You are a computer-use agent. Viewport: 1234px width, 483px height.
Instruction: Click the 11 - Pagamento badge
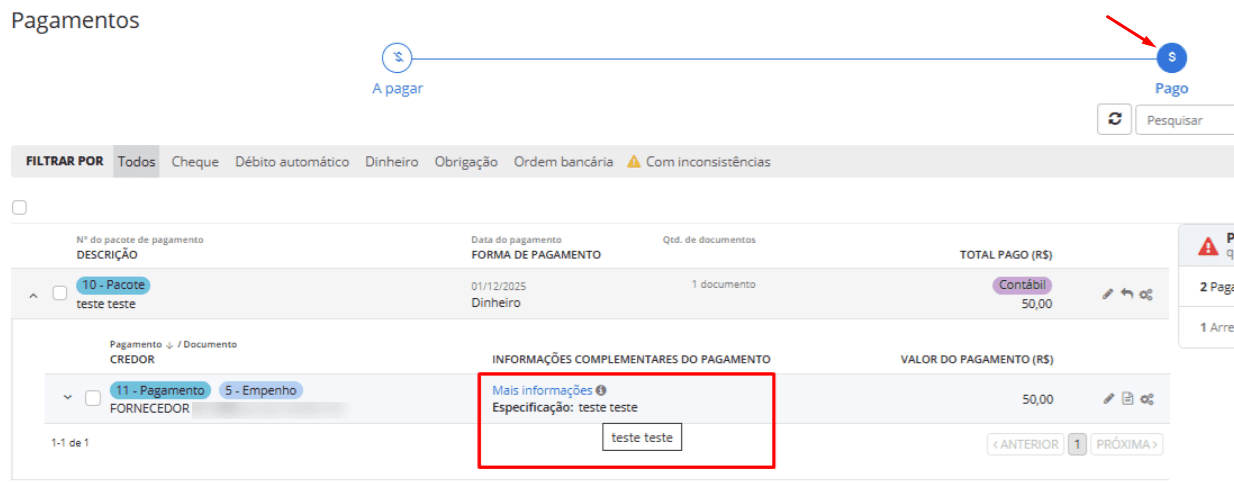160,390
